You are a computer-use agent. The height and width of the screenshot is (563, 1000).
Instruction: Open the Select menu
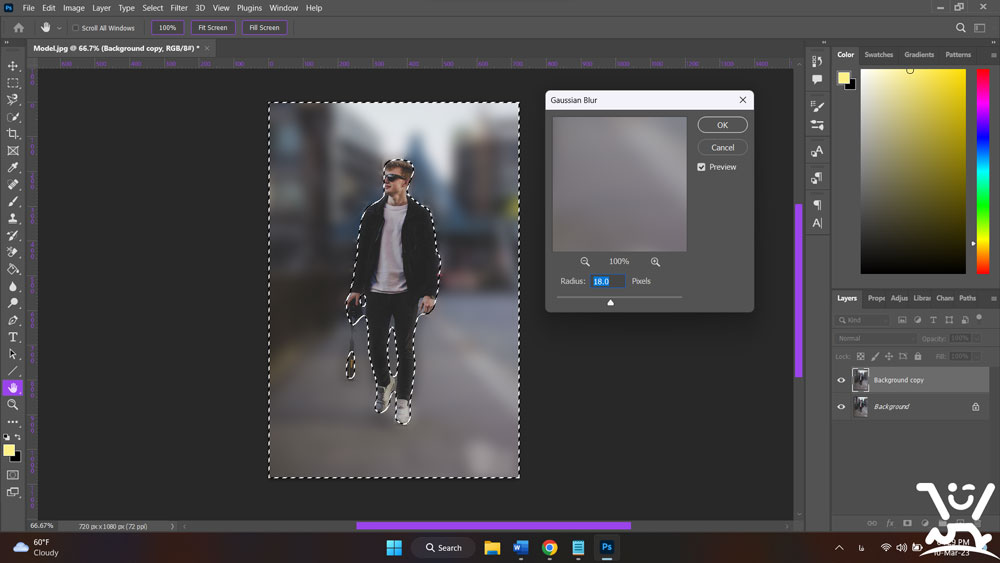tap(152, 8)
